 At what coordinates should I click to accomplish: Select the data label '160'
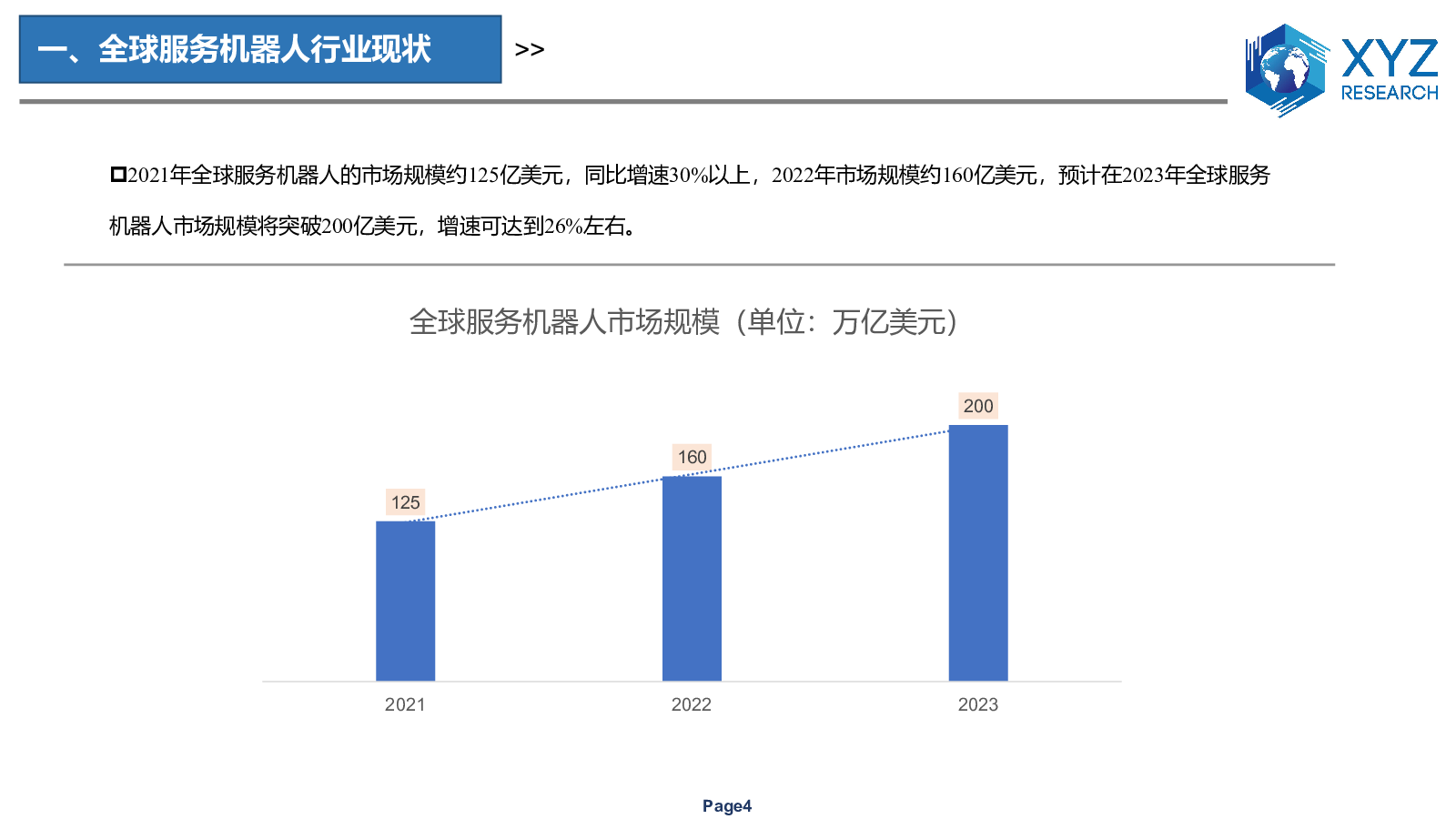pos(692,457)
